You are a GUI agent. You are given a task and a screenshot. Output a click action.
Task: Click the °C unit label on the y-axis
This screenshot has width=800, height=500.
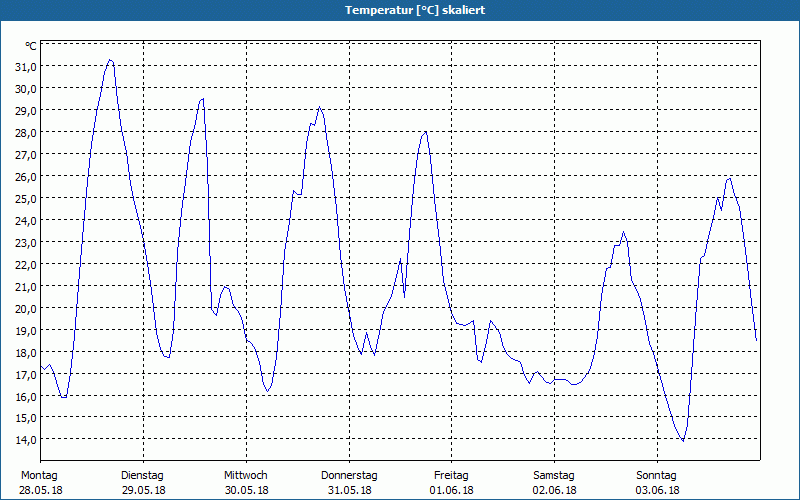click(x=31, y=46)
